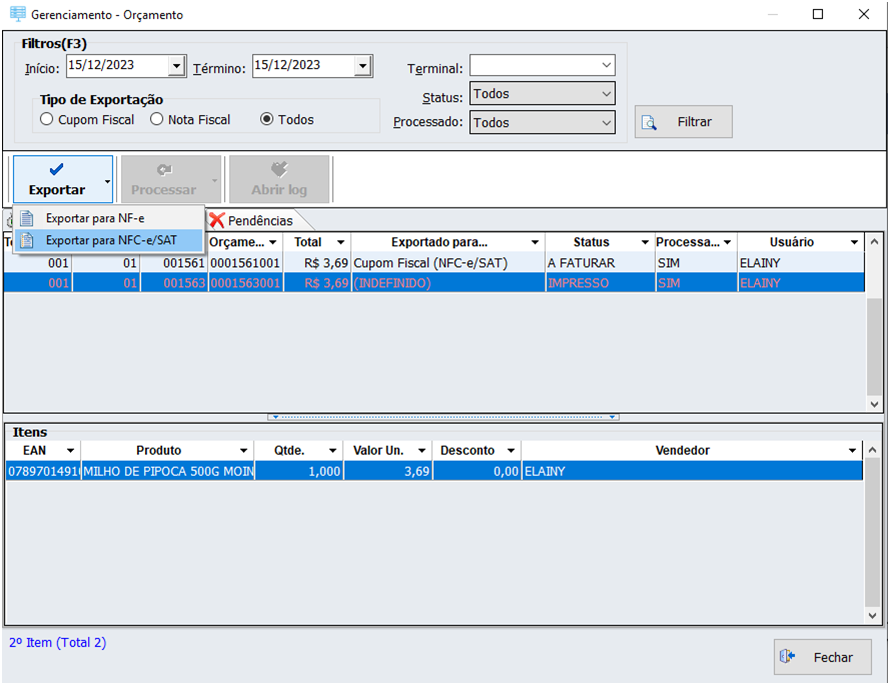Click the app icon in title bar
The width and height of the screenshot is (890, 685).
[x=17, y=15]
